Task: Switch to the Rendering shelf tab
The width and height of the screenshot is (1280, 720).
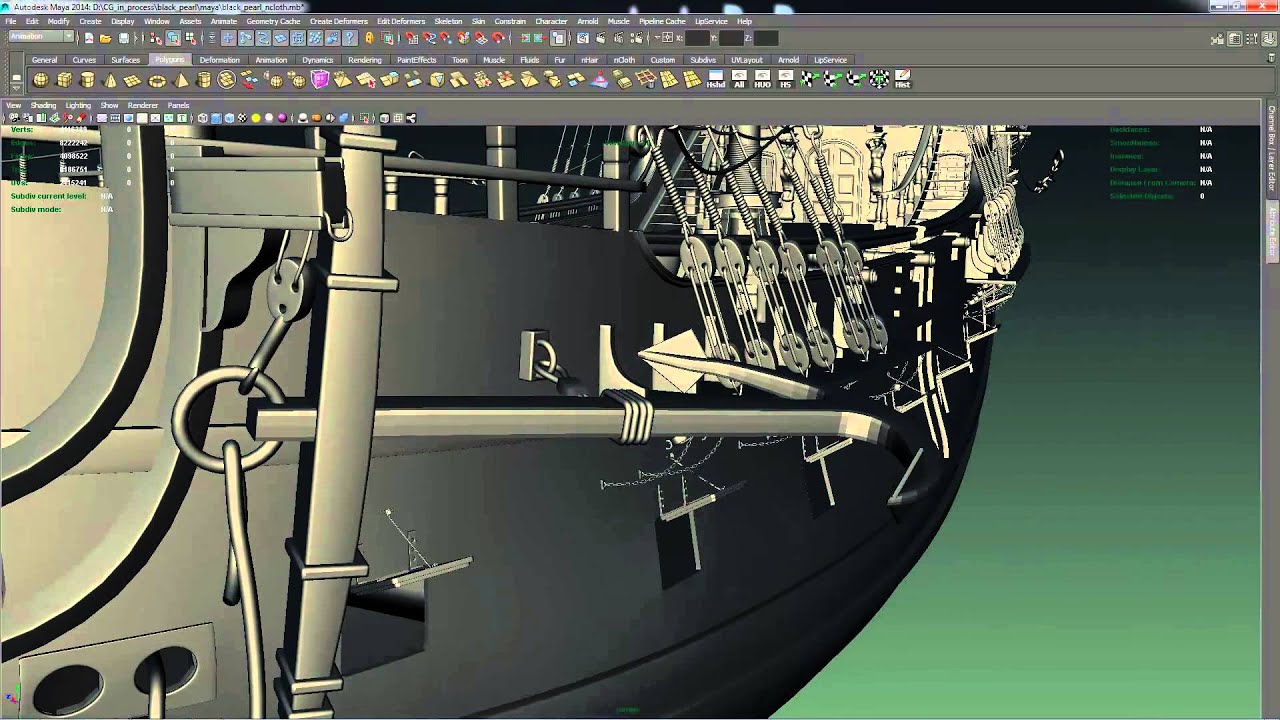Action: click(x=364, y=60)
